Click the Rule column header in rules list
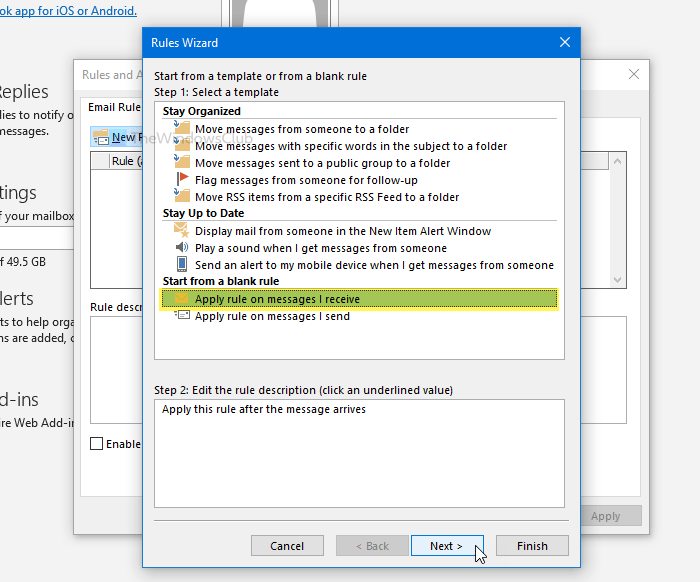 tap(126, 161)
